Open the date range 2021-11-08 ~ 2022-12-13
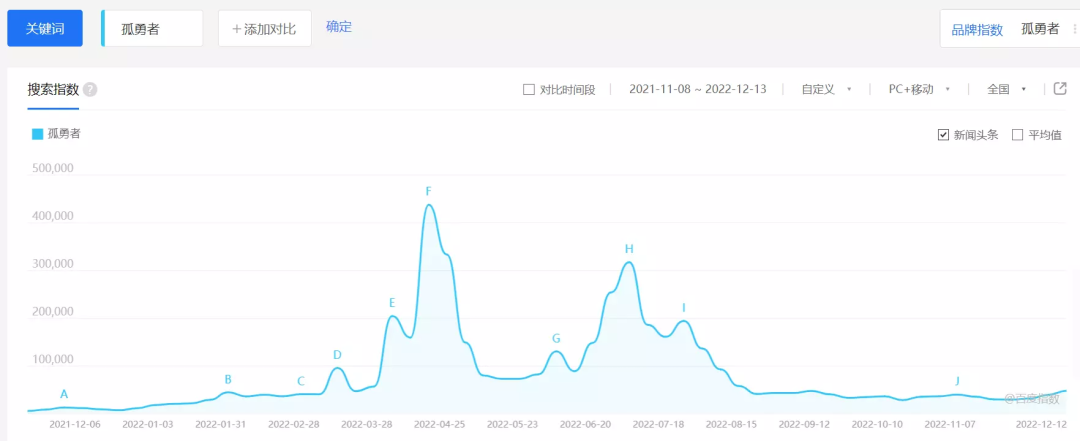Image resolution: width=1080 pixels, height=441 pixels. pyautogui.click(x=697, y=89)
